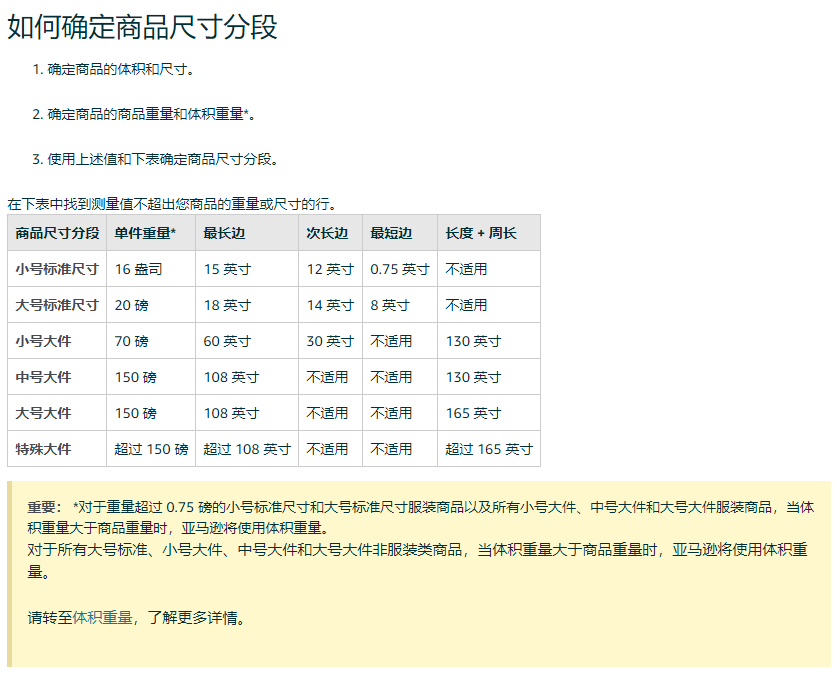Click the heading 如何确定商品尺寸分段
The width and height of the screenshot is (835, 683).
(142, 27)
